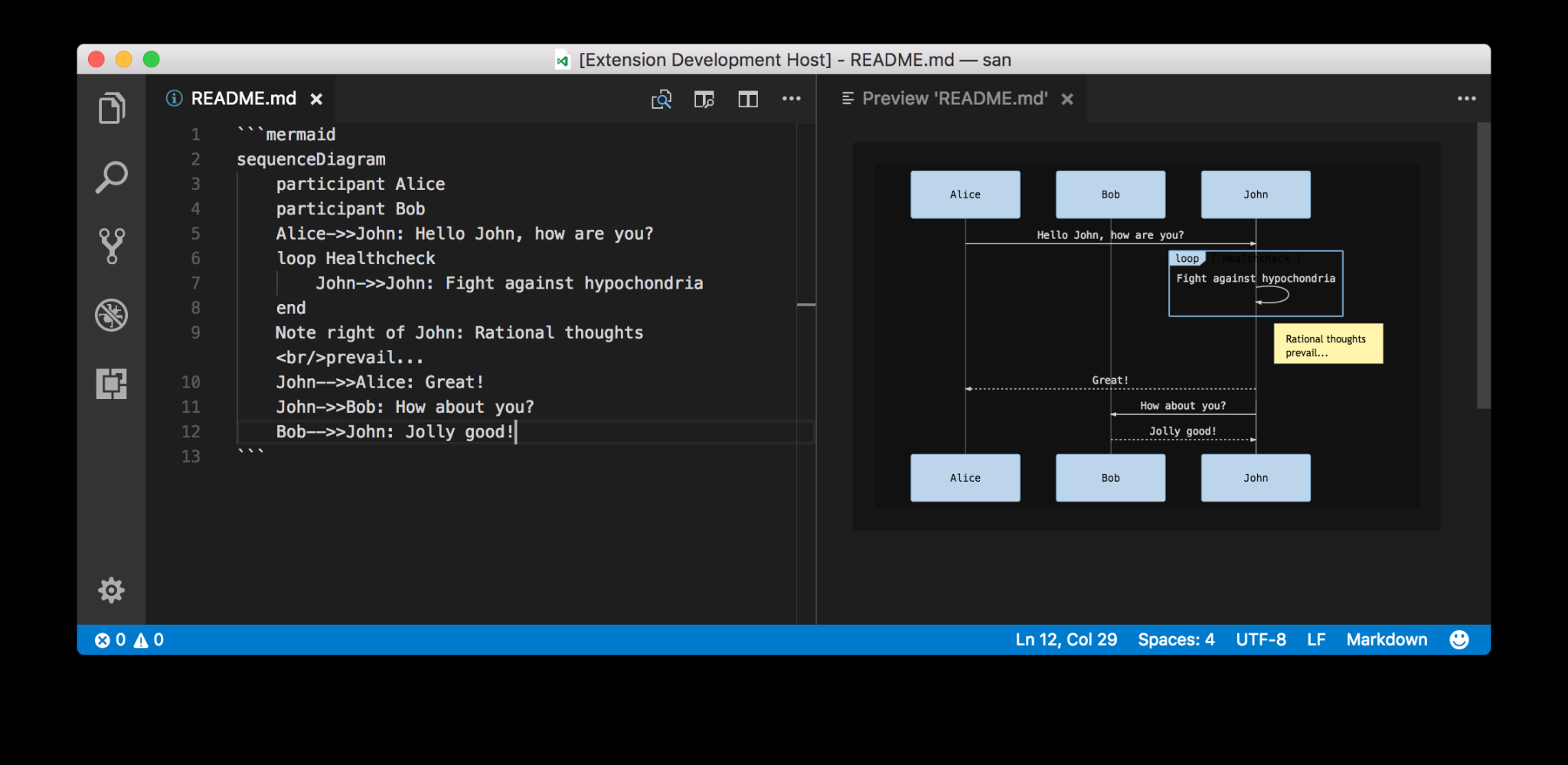This screenshot has width=1568, height=765.
Task: Open the preview pane More Actions menu
Action: 1468,98
